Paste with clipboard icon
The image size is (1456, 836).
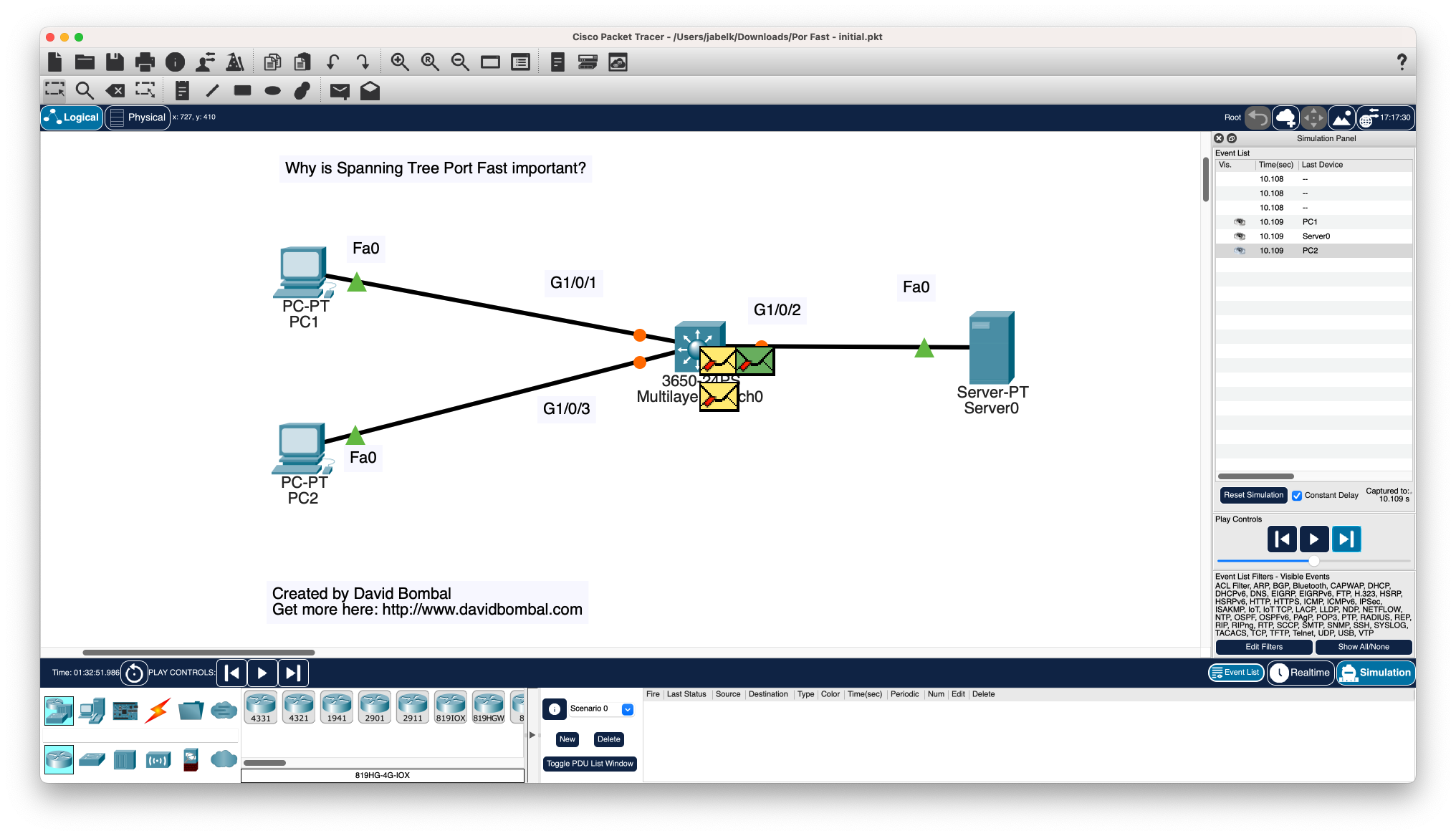(x=302, y=62)
